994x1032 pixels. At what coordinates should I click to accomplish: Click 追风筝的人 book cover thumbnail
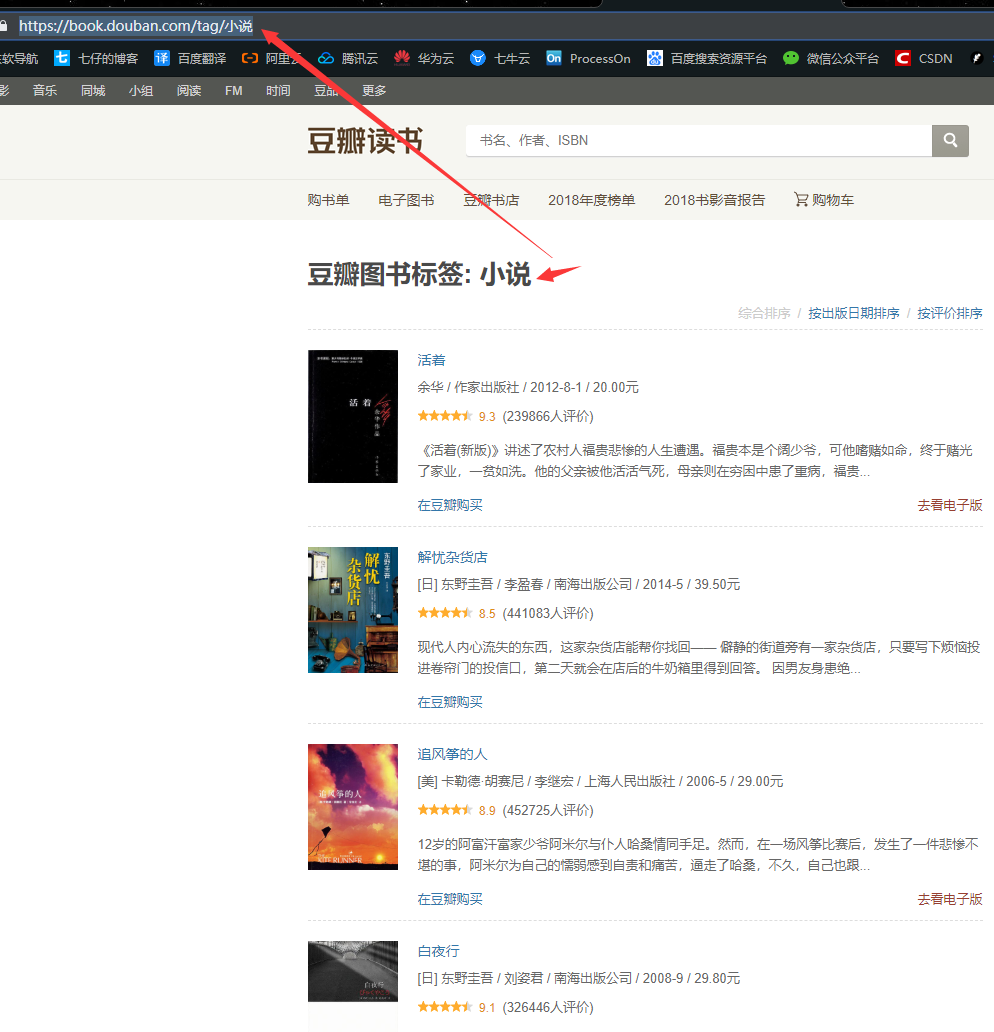coord(353,806)
